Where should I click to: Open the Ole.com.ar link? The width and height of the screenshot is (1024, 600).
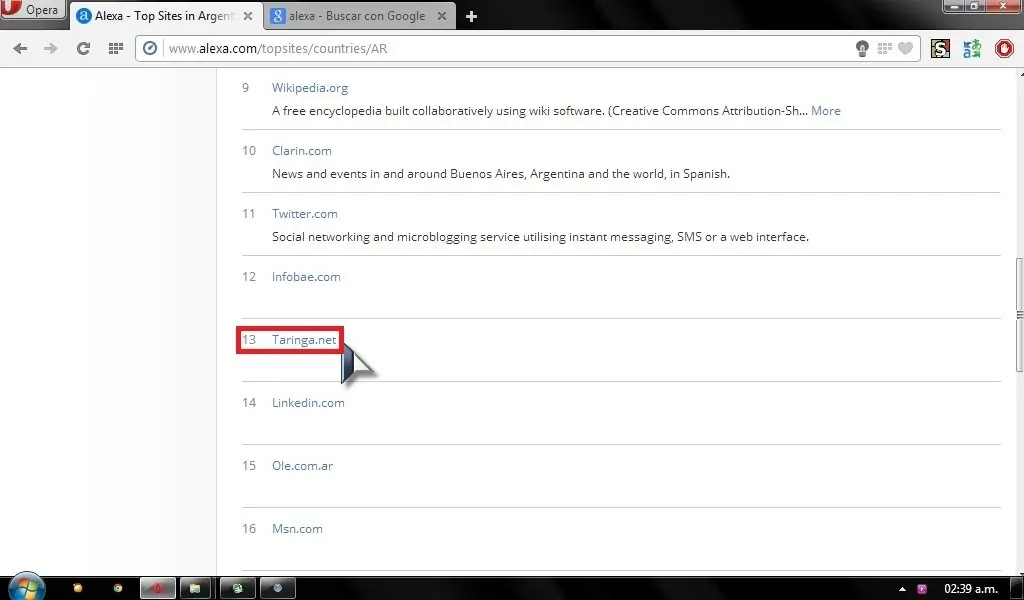302,466
